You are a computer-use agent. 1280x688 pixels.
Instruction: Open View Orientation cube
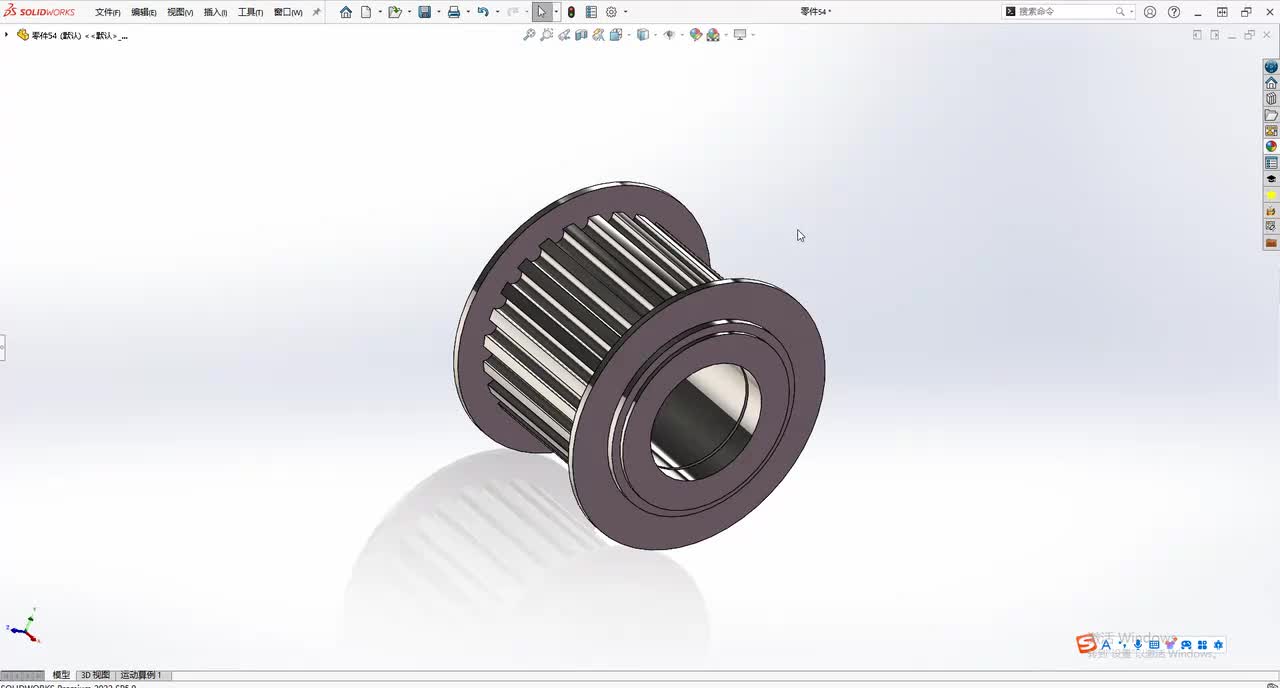615,35
